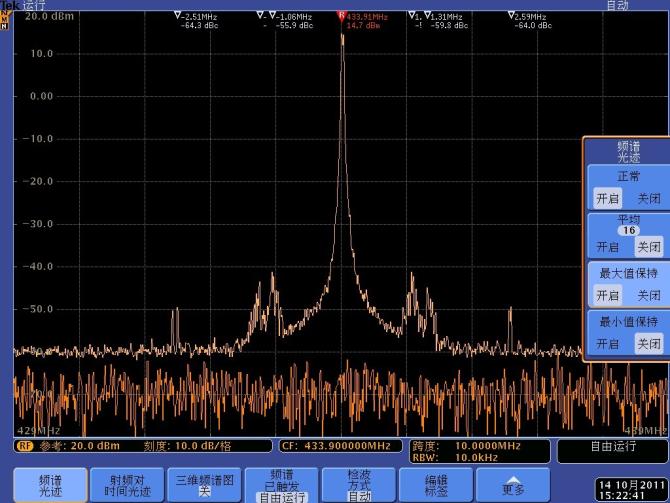Toggle 三维频谱图 setting button
The image size is (670, 503).
204,485
